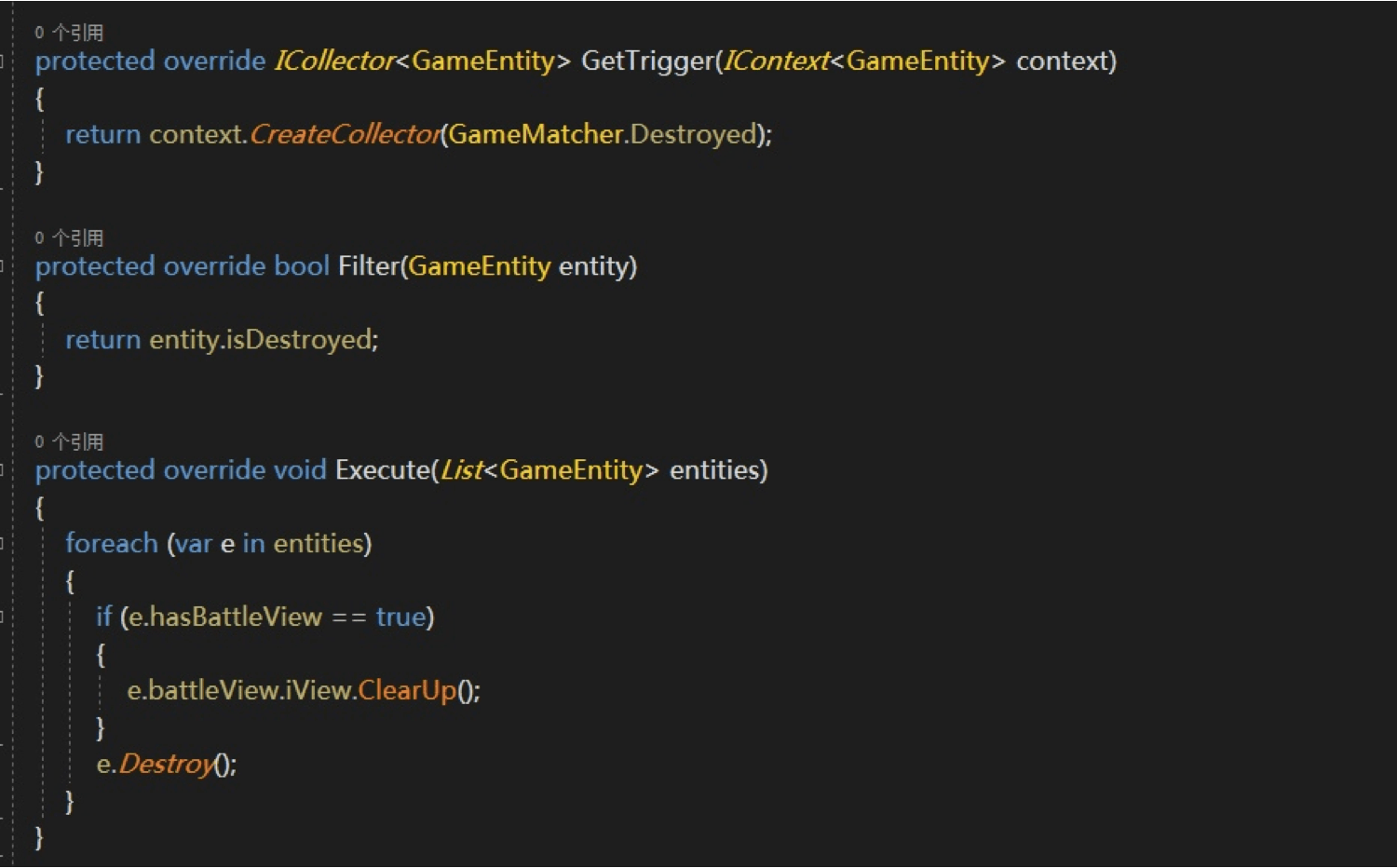Click the var keyword
Screen dimensions: 1397x868
click(x=194, y=544)
